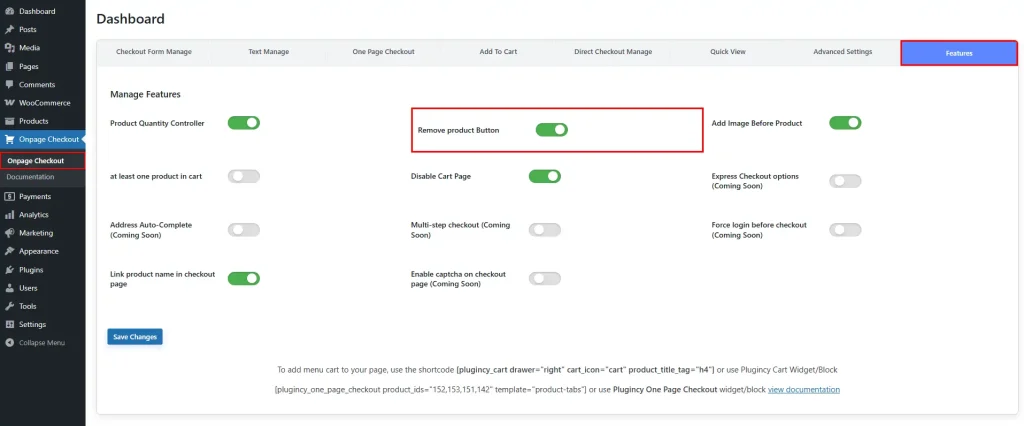Open the Direct Checkout Manage tab

click(x=613, y=52)
